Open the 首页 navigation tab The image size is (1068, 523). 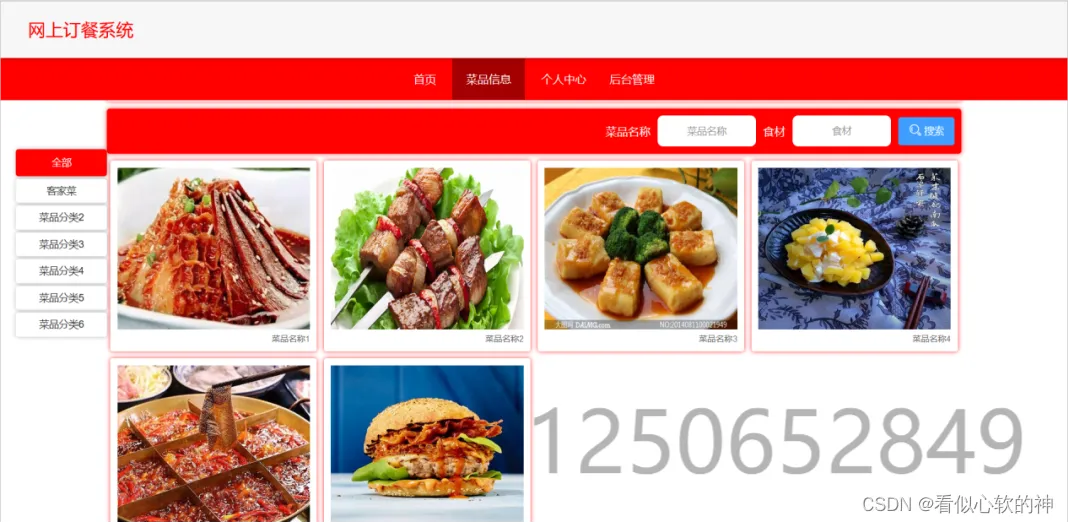click(424, 79)
